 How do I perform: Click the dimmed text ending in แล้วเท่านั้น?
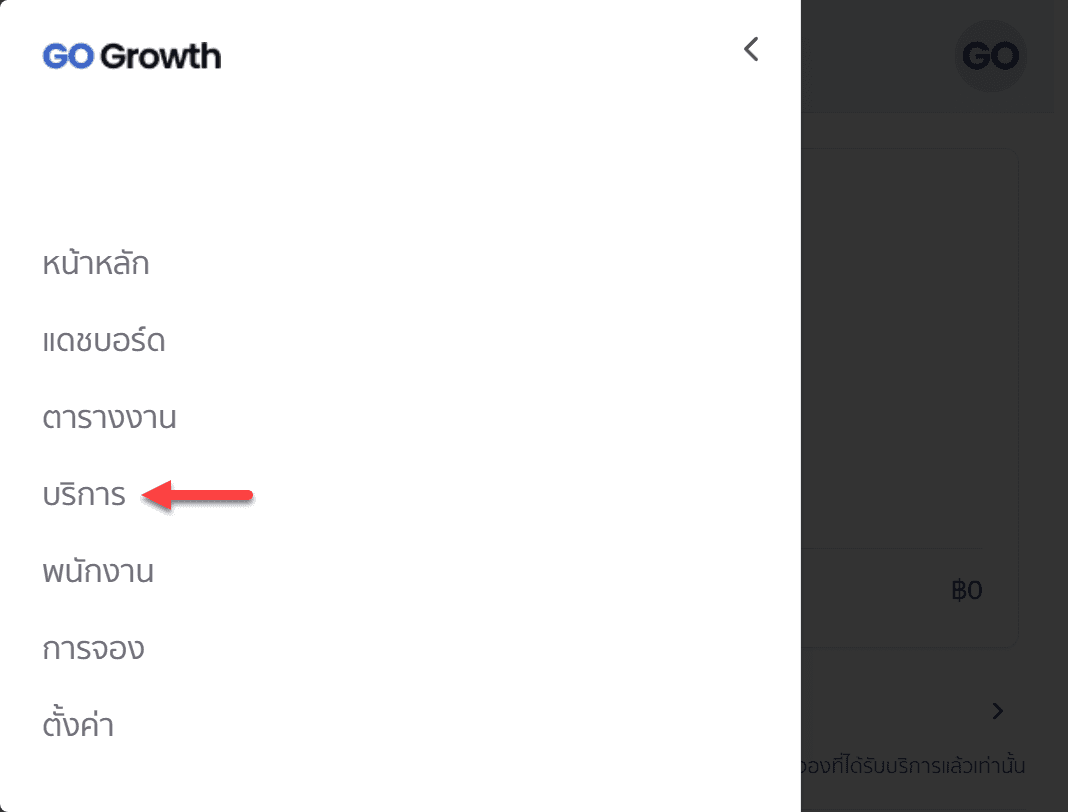coord(912,767)
